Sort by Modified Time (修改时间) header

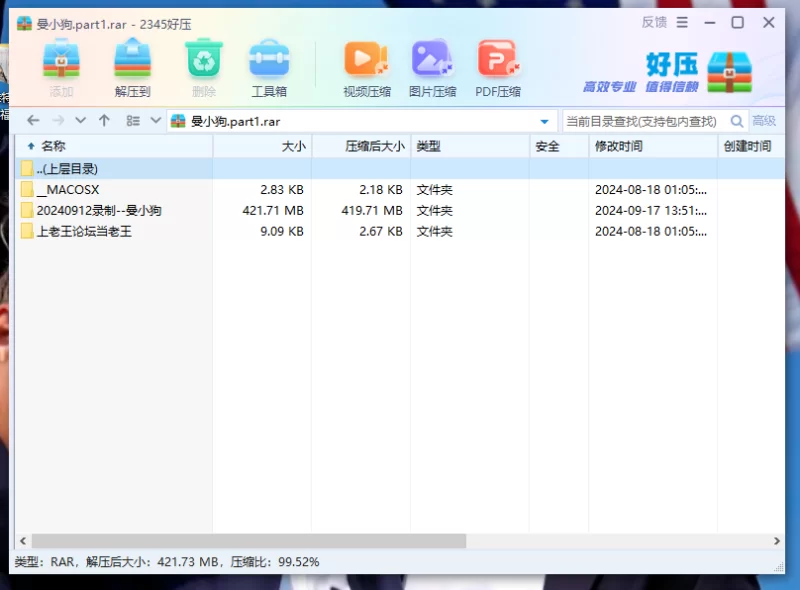coord(653,146)
